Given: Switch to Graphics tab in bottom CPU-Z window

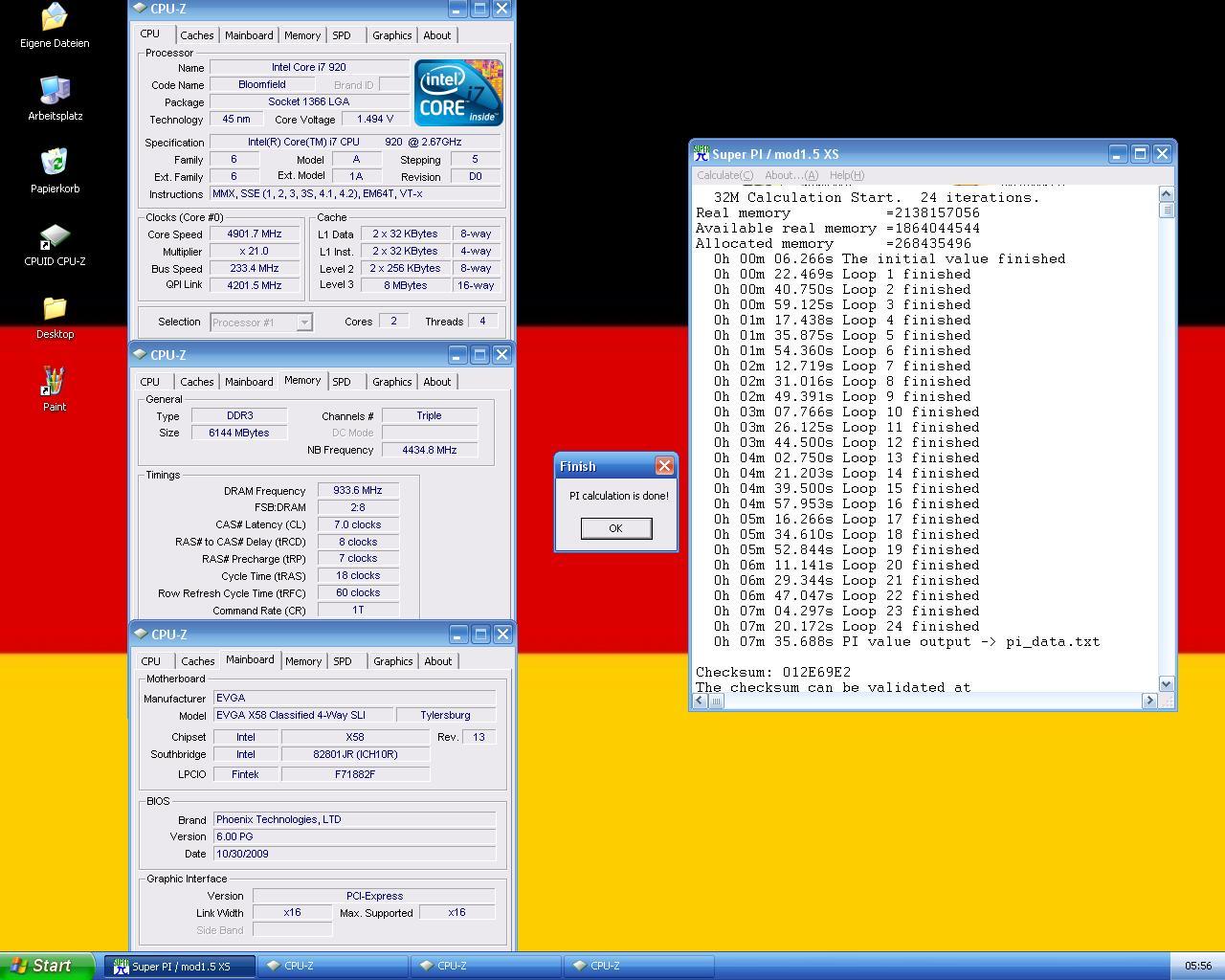Looking at the screenshot, I should pos(393,661).
